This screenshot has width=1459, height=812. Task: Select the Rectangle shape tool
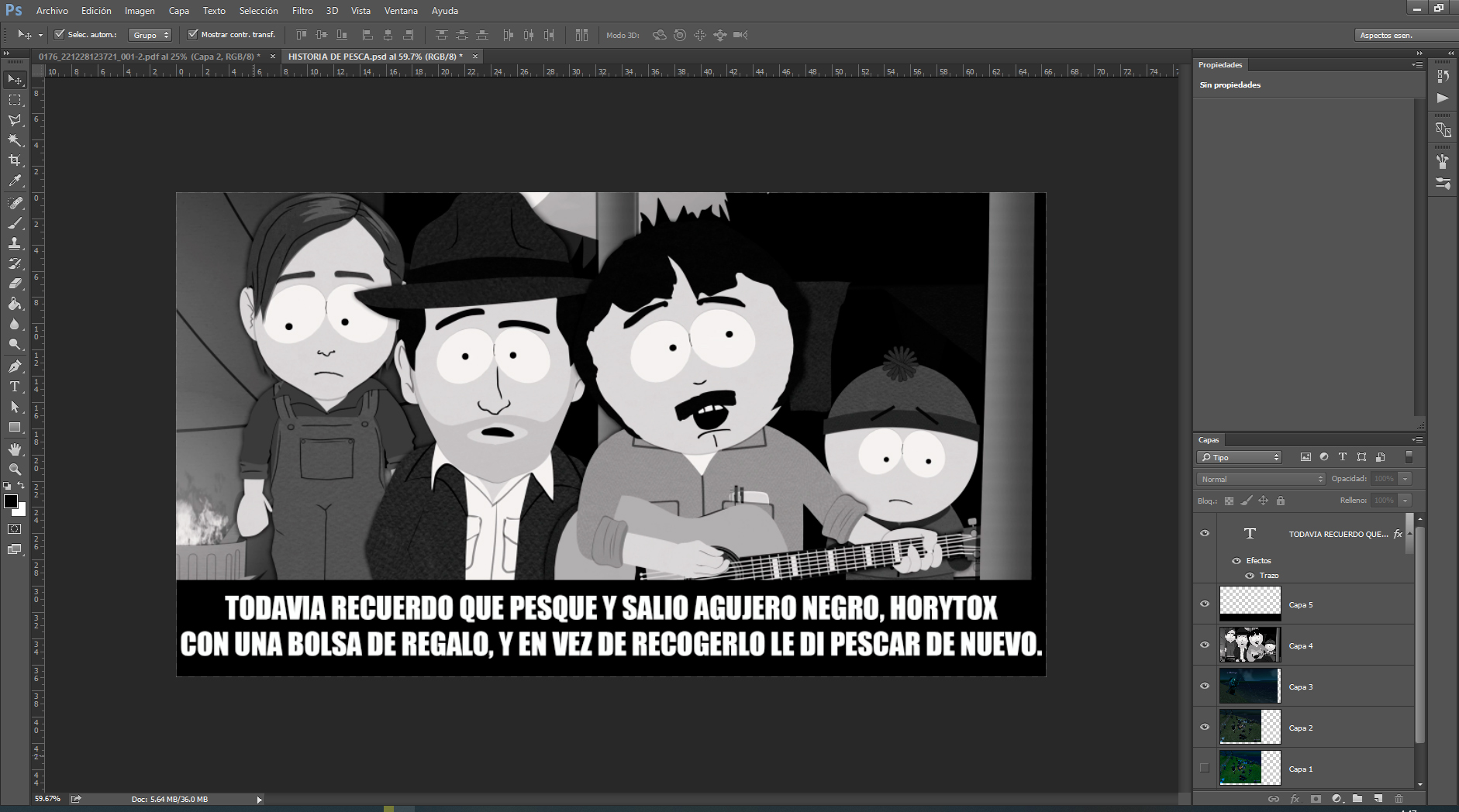pyautogui.click(x=15, y=428)
